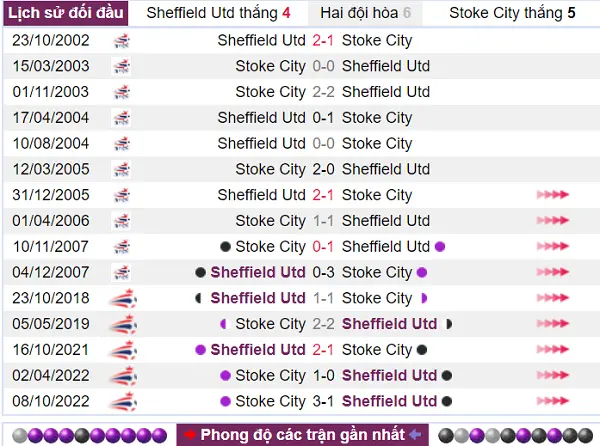Viewport: 600px width, 446px height.
Task: Click Championship logo for 02/04/2022 match
Action: coord(123,376)
